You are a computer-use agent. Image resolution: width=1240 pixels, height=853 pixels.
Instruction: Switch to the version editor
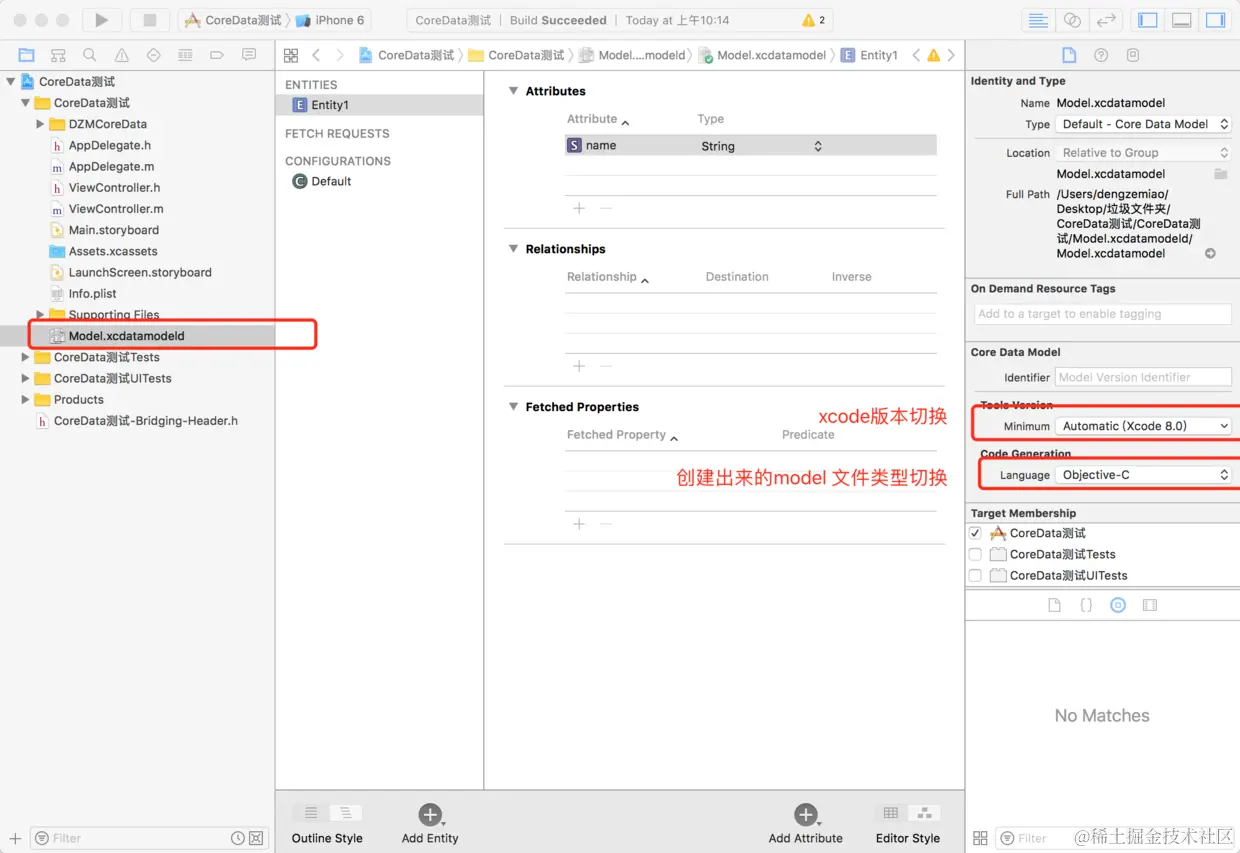coord(1105,20)
